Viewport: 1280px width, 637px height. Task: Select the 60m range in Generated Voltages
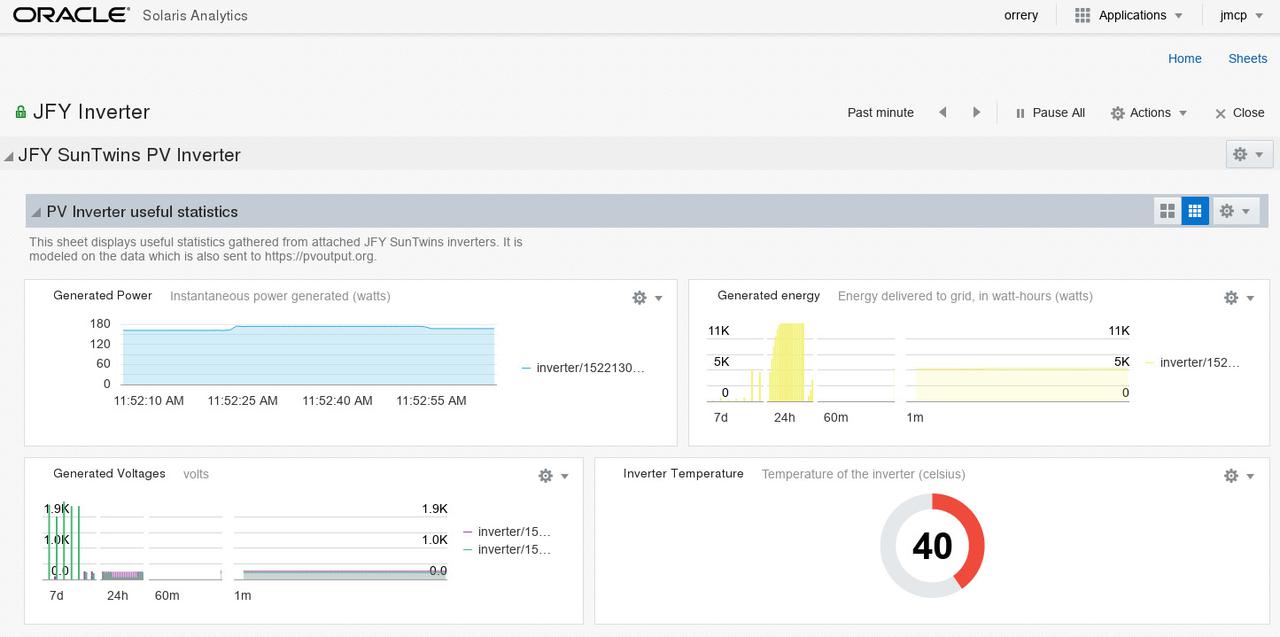pyautogui.click(x=167, y=596)
